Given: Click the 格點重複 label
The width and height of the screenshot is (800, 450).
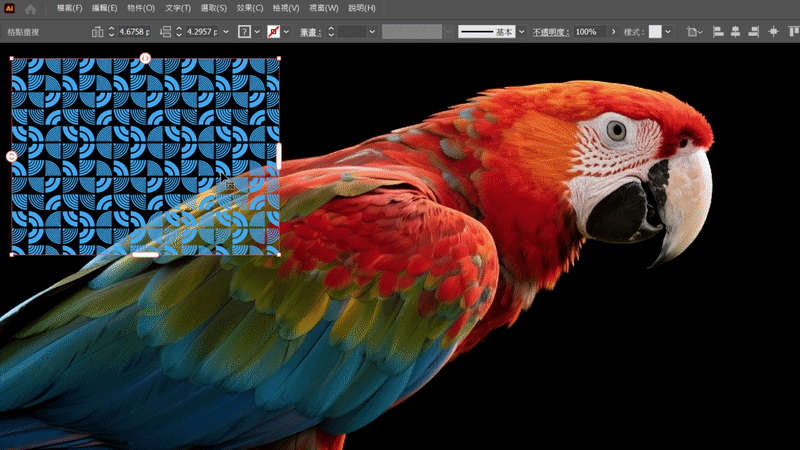Looking at the screenshot, I should click(23, 32).
